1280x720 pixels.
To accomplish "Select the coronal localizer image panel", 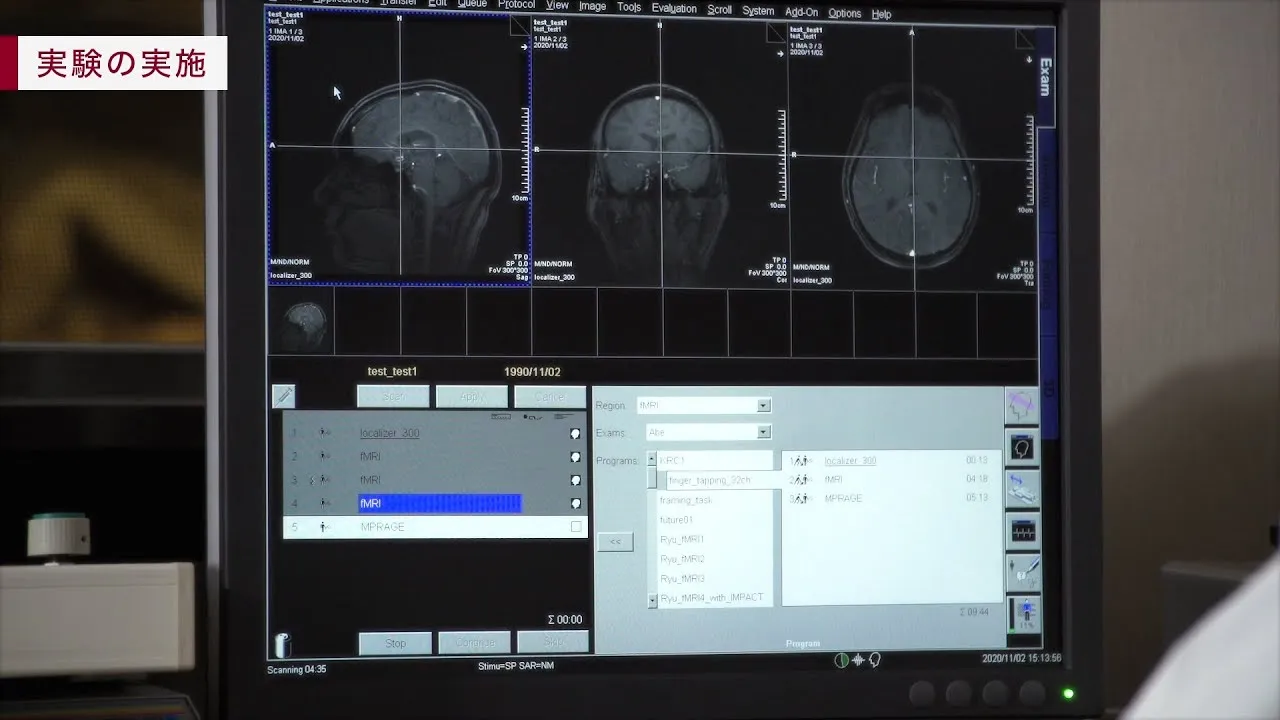I will (x=660, y=152).
